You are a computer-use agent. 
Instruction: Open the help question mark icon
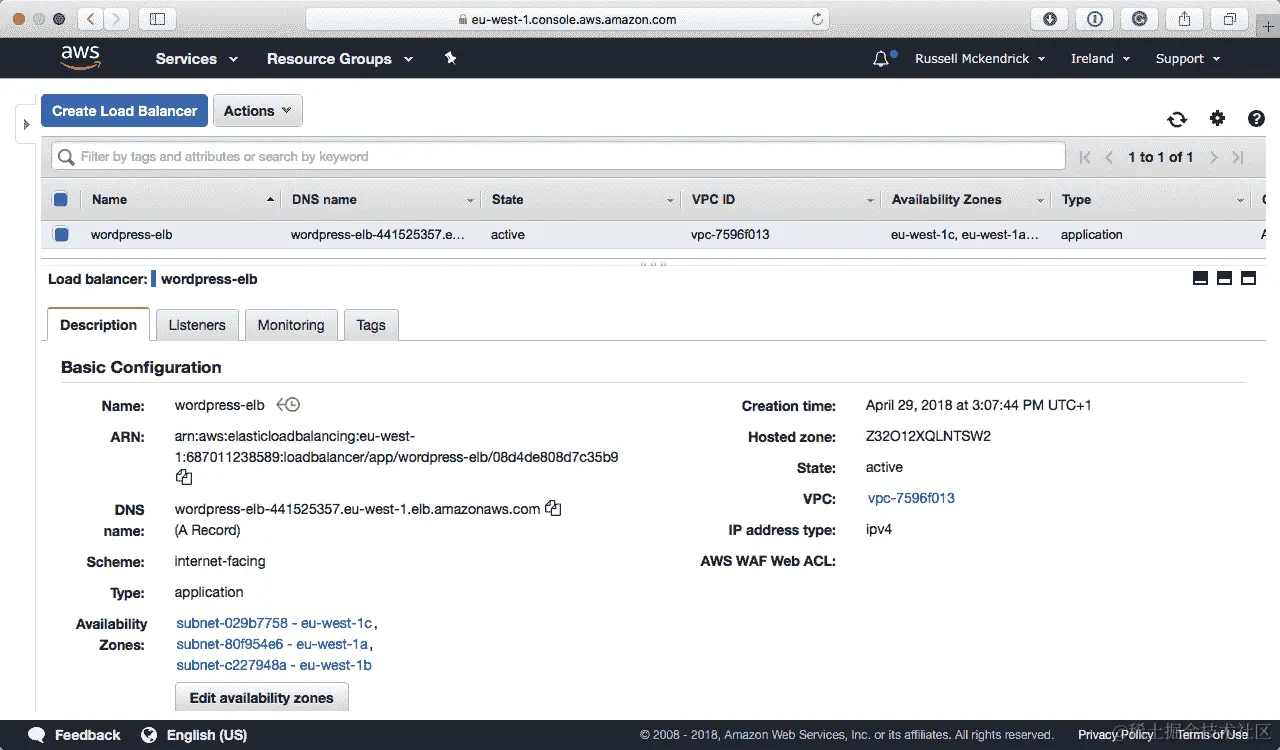pyautogui.click(x=1256, y=118)
